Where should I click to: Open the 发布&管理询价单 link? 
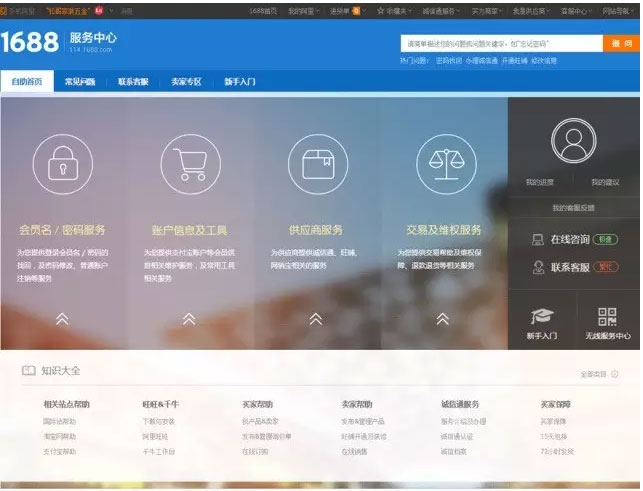tap(267, 436)
